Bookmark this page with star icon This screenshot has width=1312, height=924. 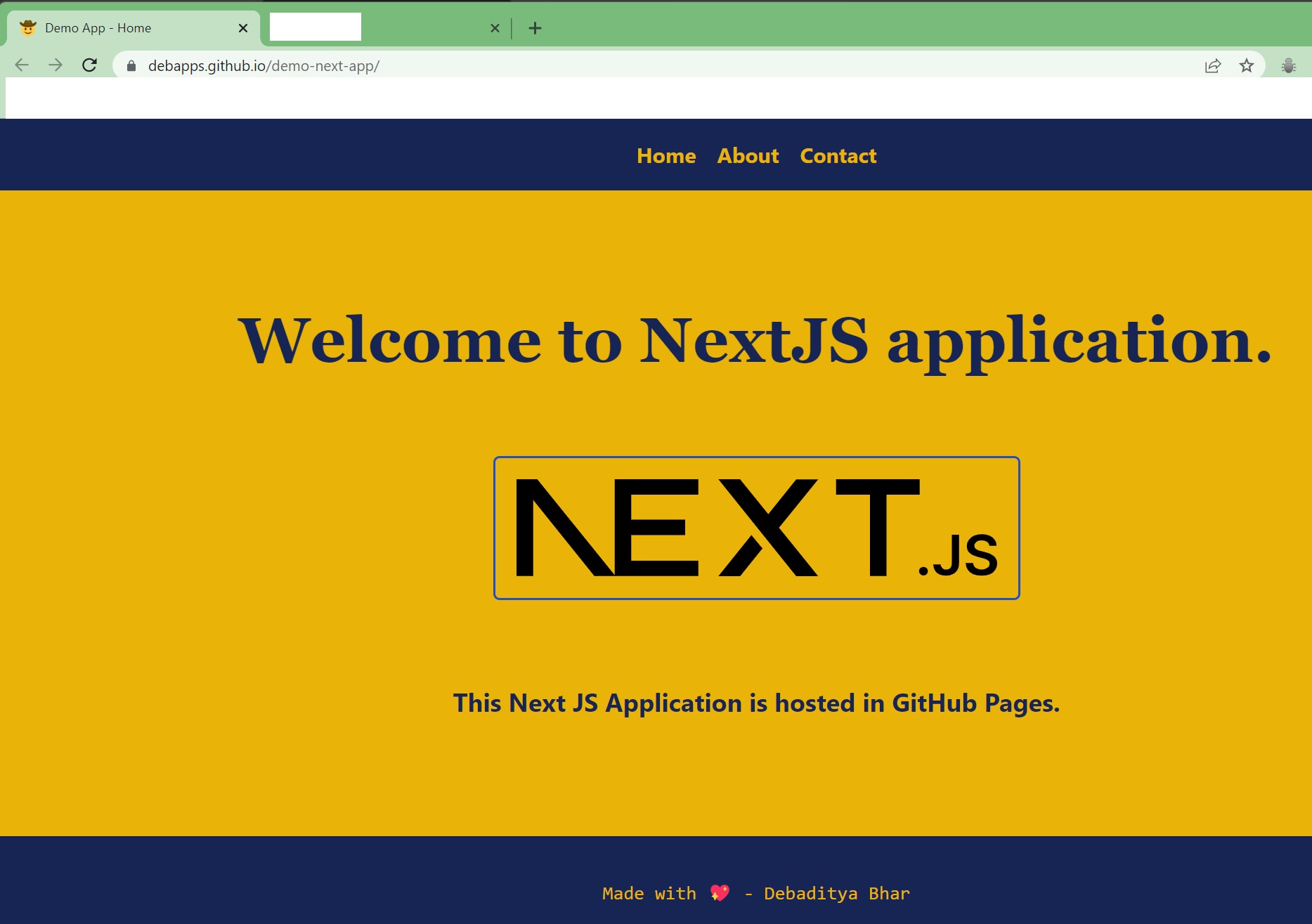pyautogui.click(x=1246, y=66)
